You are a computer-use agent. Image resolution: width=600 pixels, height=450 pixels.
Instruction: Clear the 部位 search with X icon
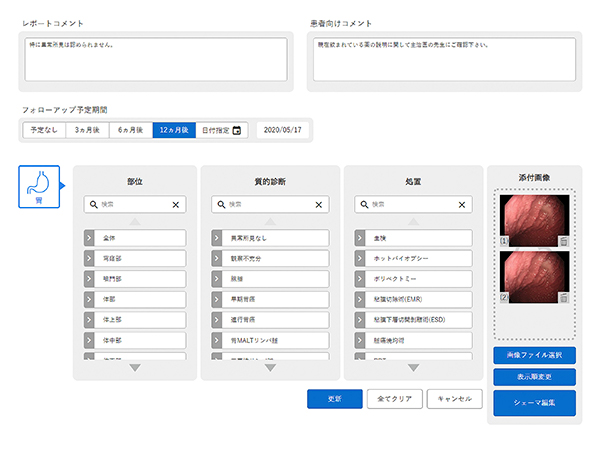[176, 204]
